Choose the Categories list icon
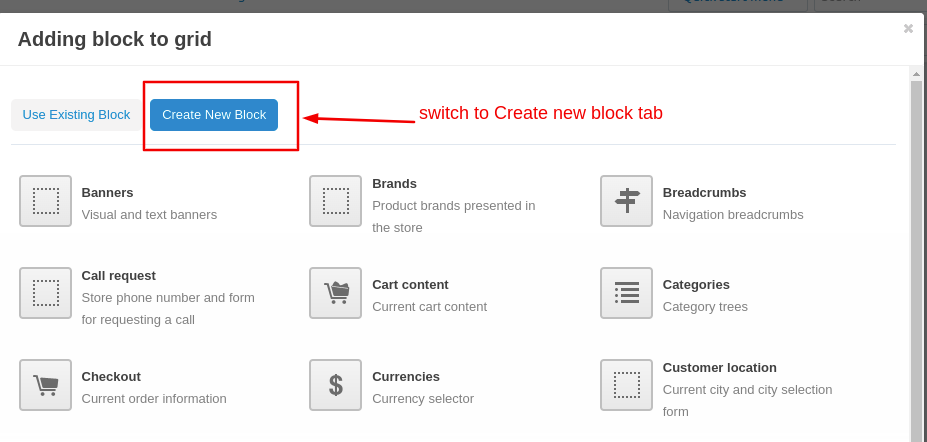 (x=626, y=293)
